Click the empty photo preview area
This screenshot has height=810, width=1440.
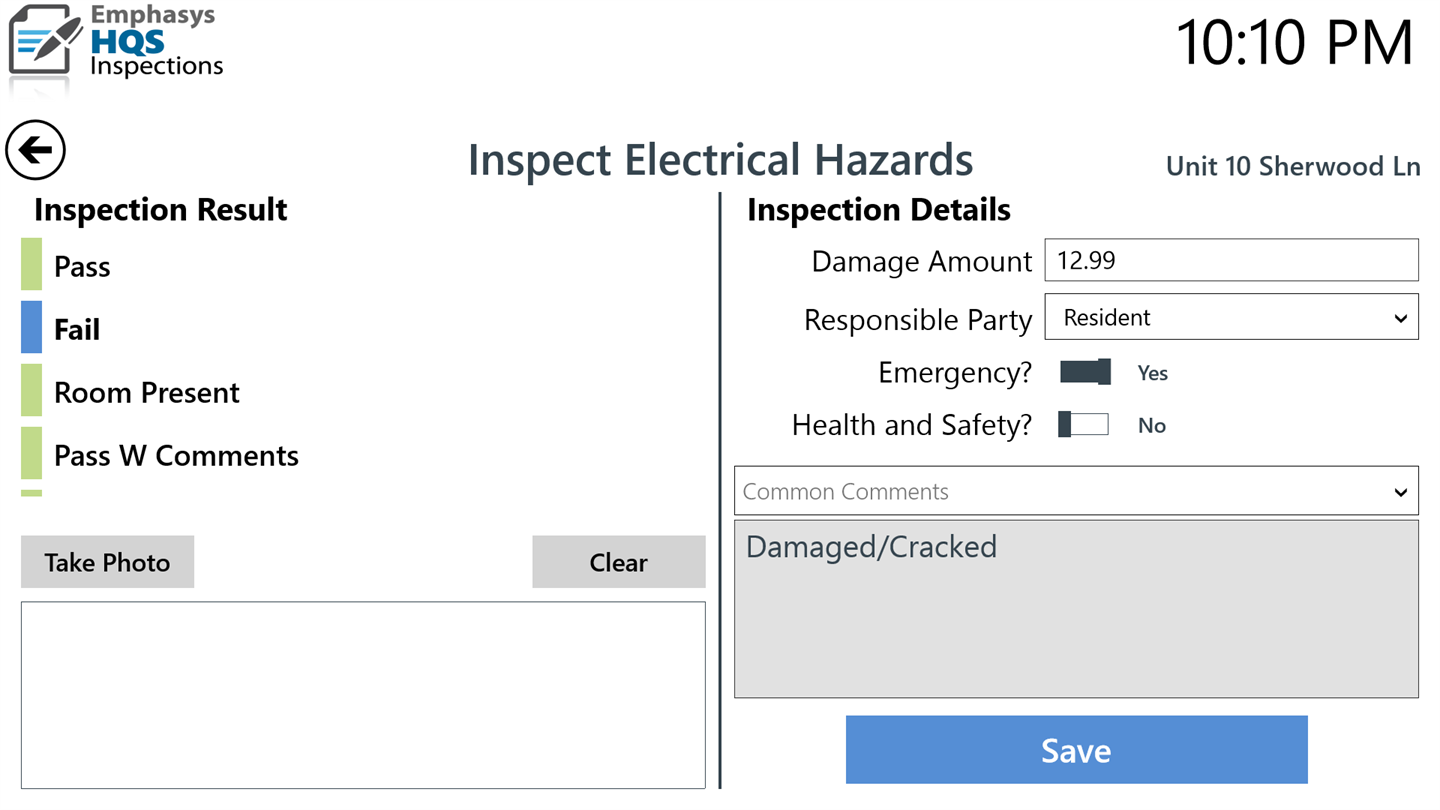pos(363,695)
